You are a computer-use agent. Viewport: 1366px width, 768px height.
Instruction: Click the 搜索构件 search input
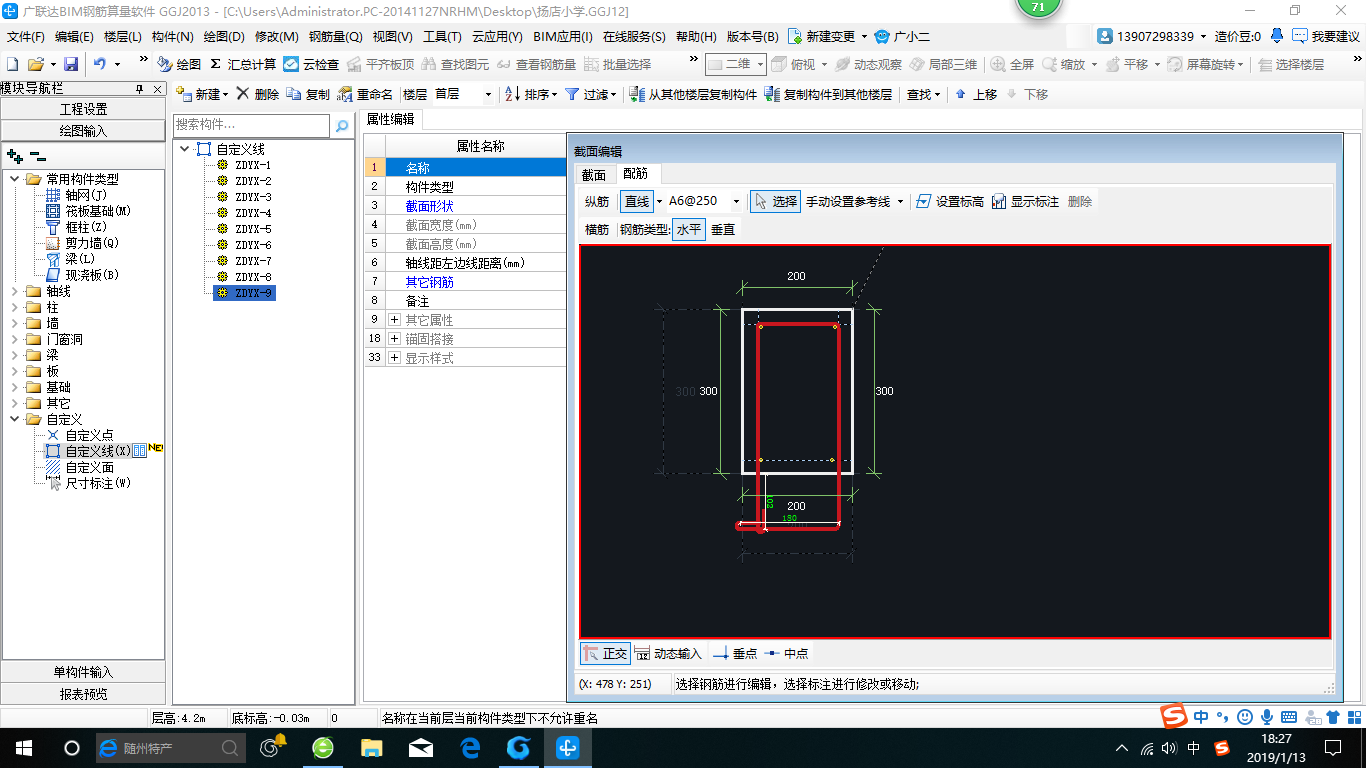(251, 125)
